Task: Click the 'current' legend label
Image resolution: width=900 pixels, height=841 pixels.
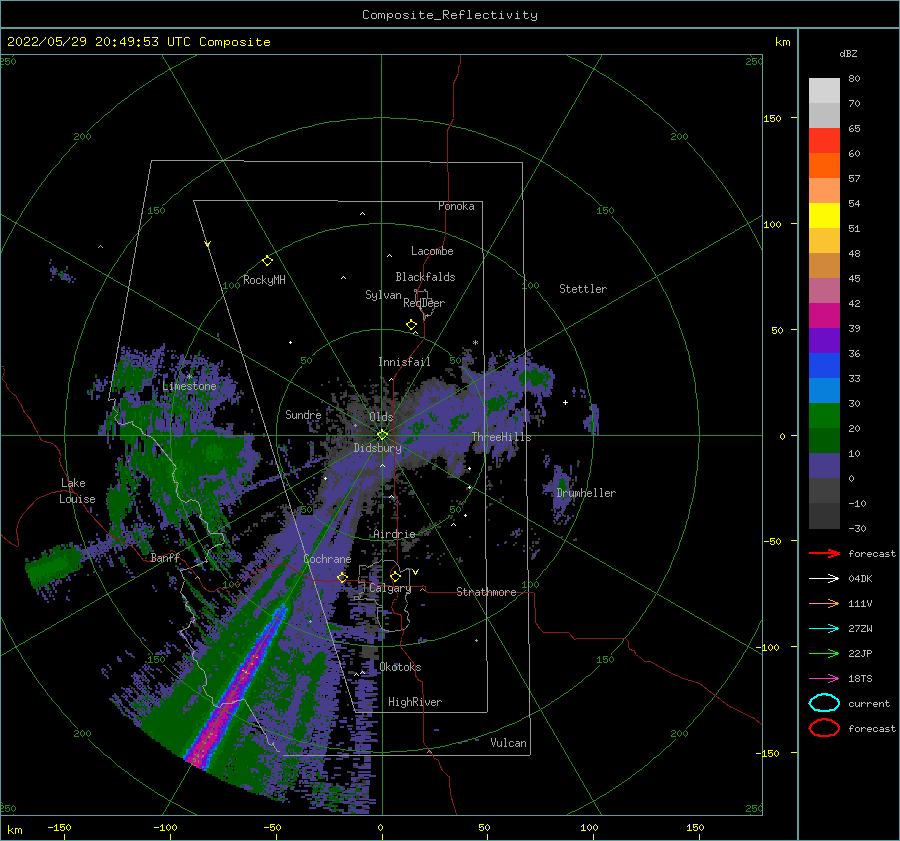Action: point(869,703)
